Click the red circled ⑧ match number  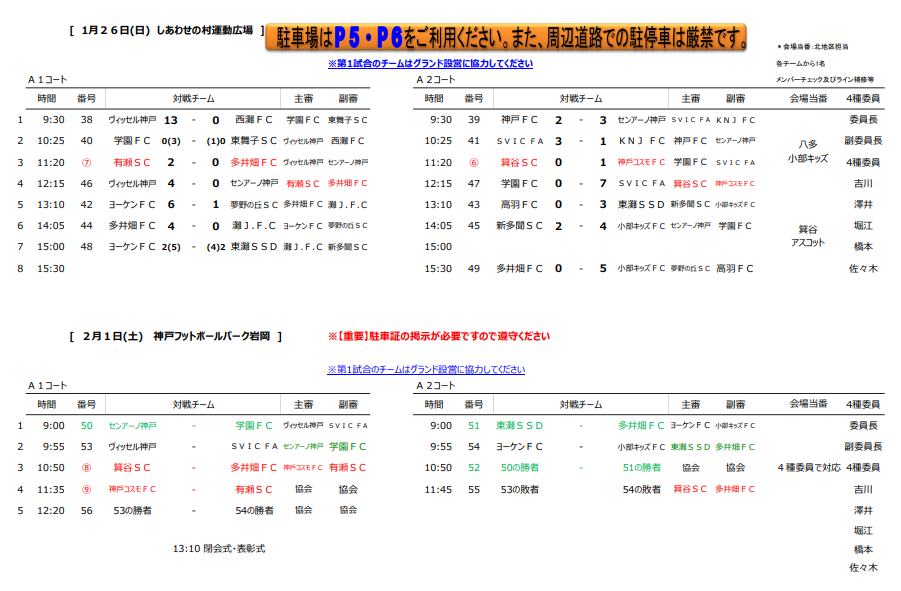point(86,468)
